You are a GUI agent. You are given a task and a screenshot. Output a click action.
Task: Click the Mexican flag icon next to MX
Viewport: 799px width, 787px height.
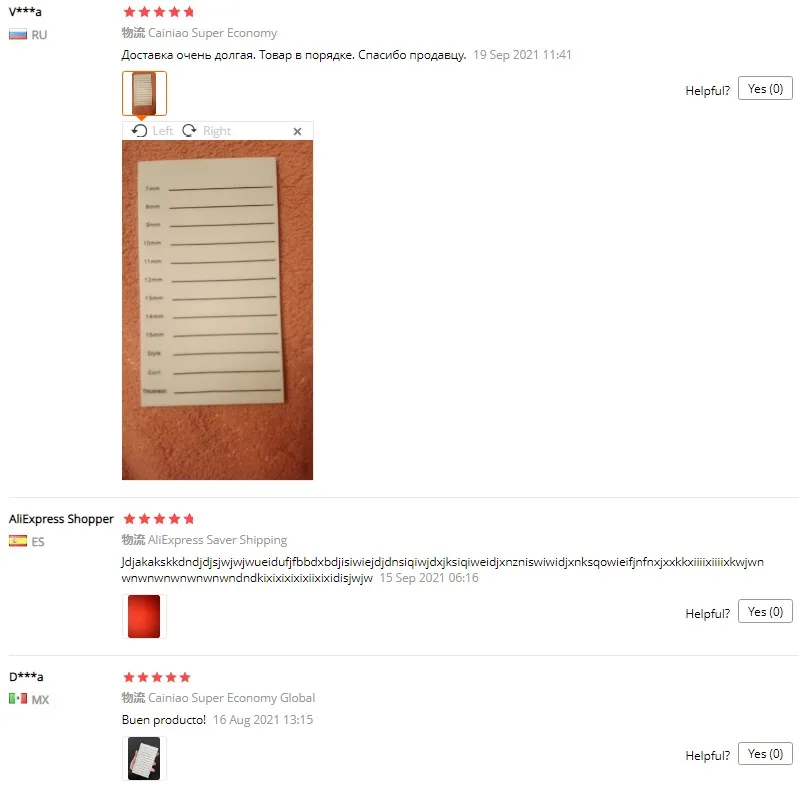coord(18,699)
